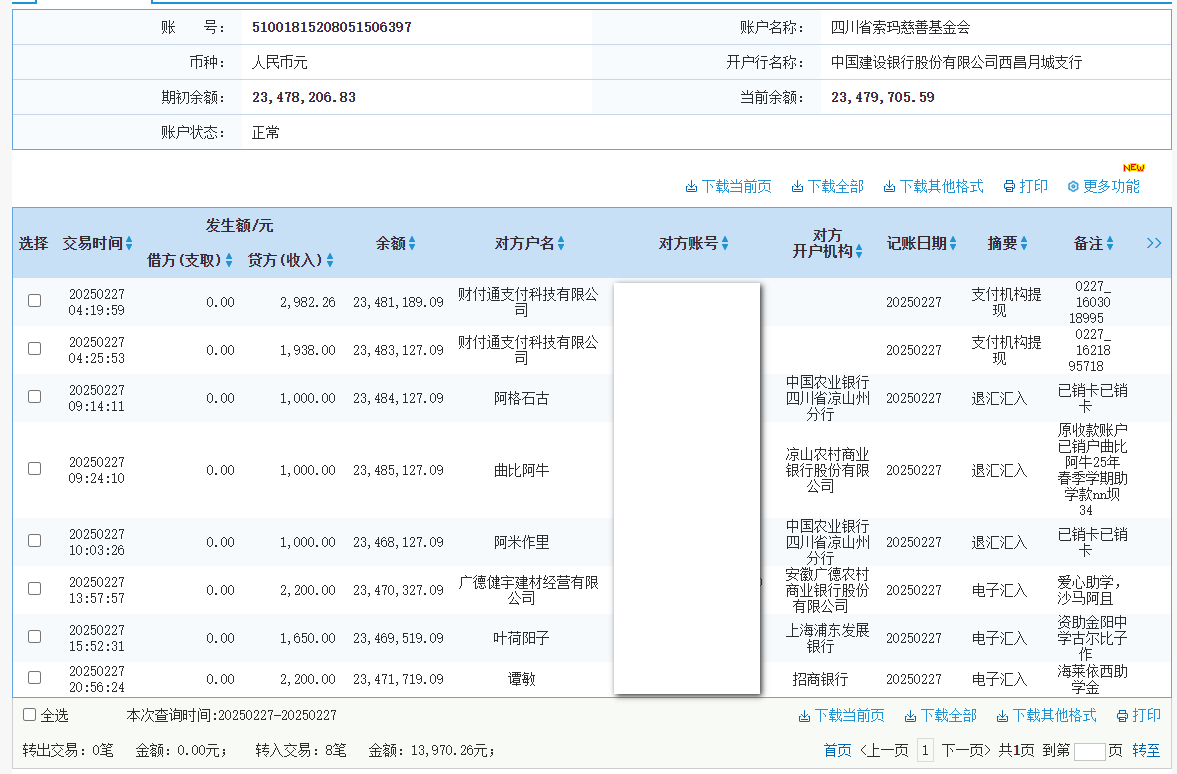Expand more columns with double chevron
The image size is (1177, 774).
click(x=1154, y=243)
